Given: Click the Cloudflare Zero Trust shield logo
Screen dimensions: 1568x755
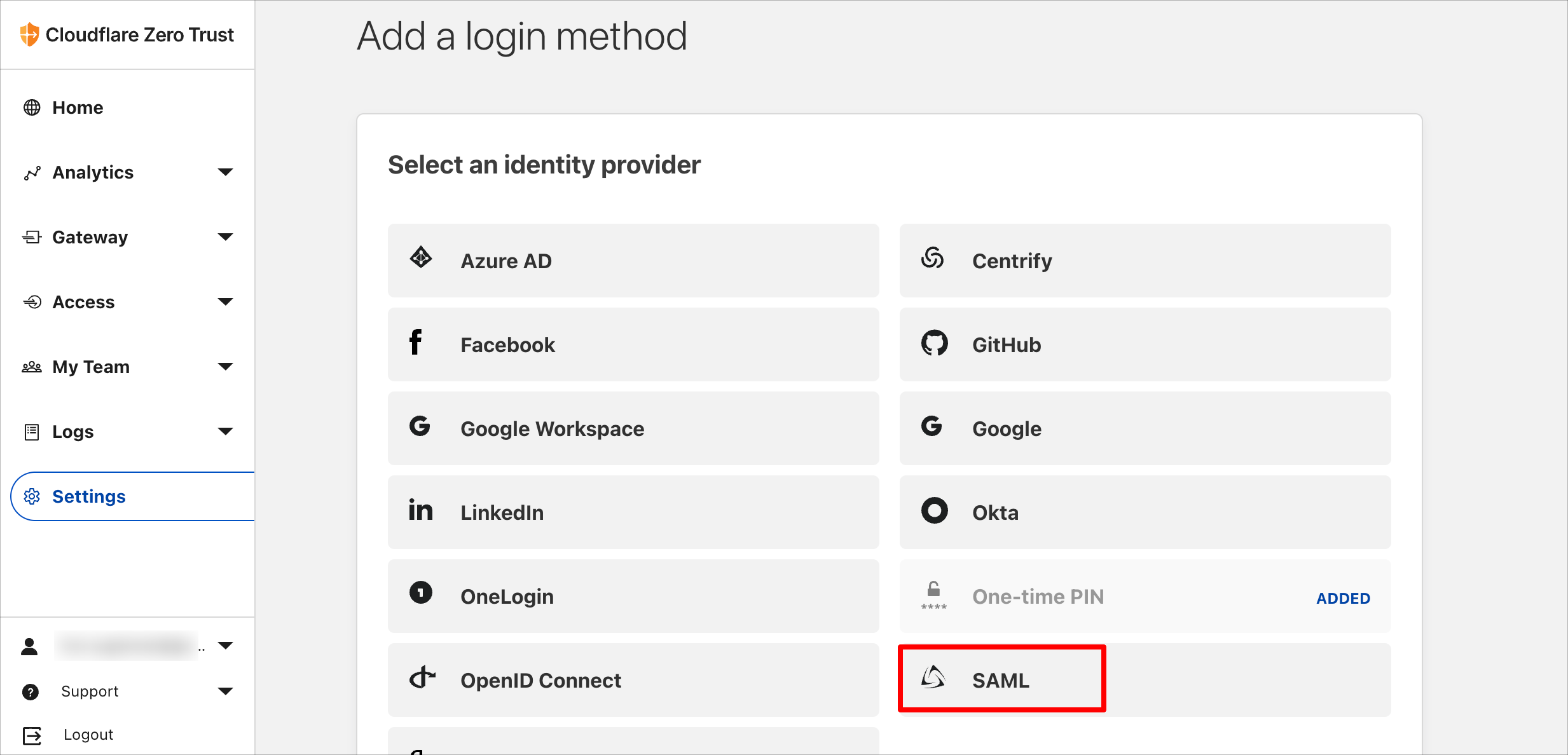Looking at the screenshot, I should (29, 34).
